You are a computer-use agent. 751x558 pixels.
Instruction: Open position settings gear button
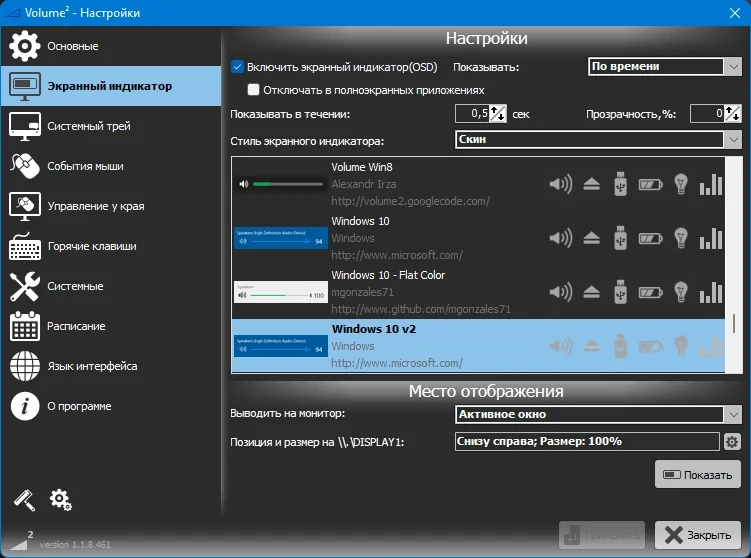(x=732, y=442)
